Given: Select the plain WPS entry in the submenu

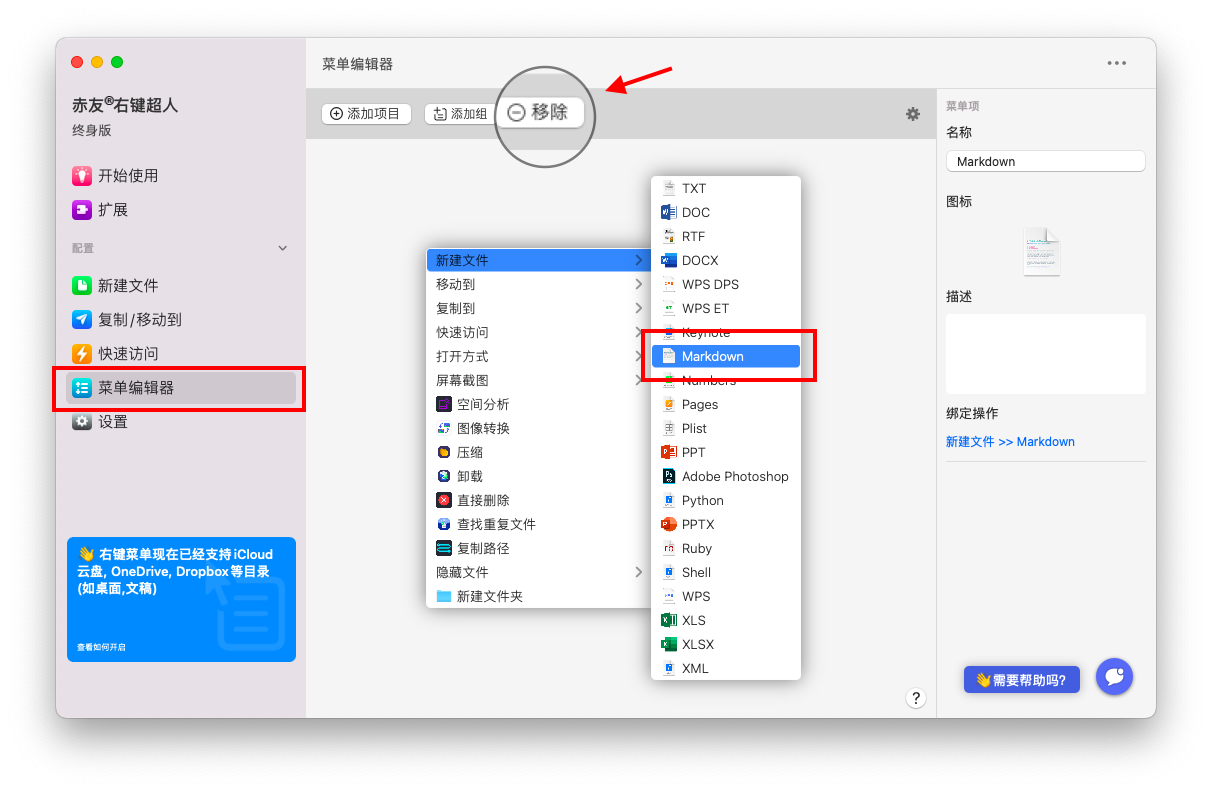Looking at the screenshot, I should pyautogui.click(x=726, y=596).
